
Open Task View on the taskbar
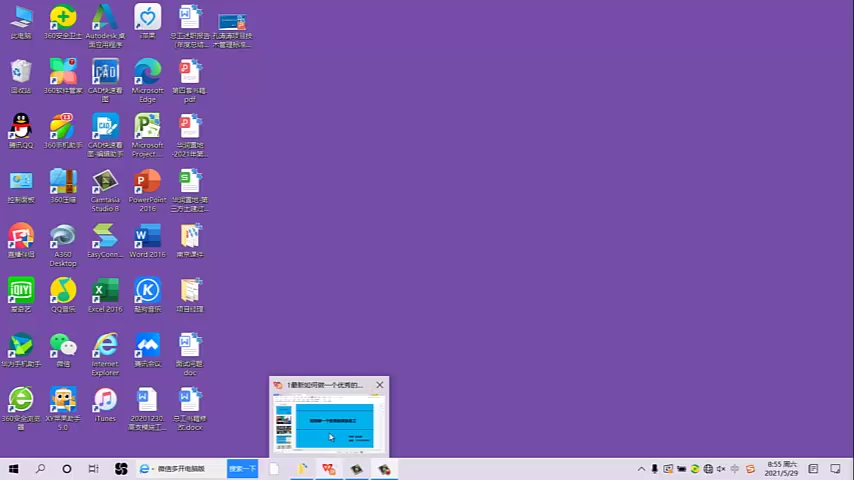click(93, 469)
